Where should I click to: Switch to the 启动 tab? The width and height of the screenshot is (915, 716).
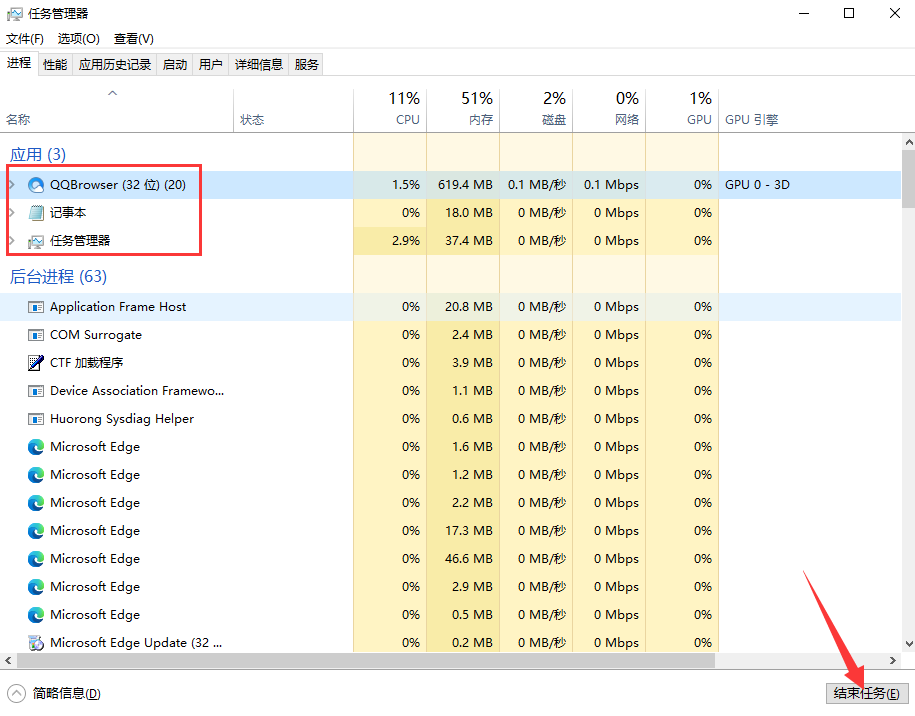tap(174, 65)
